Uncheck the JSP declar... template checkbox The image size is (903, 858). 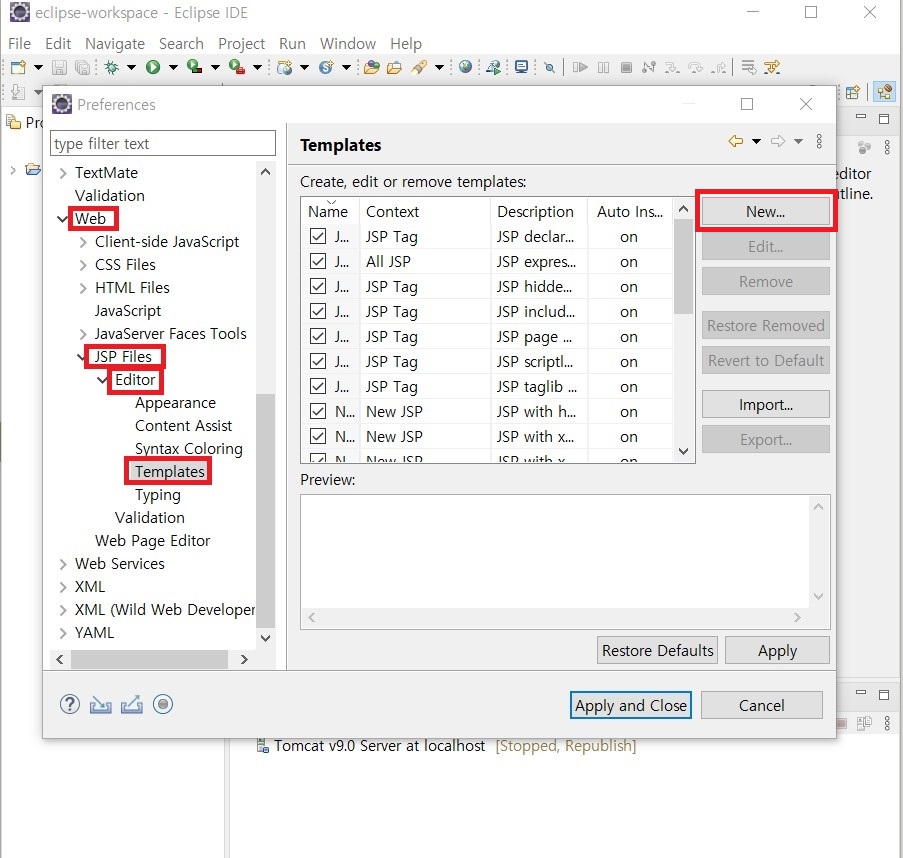click(x=318, y=236)
